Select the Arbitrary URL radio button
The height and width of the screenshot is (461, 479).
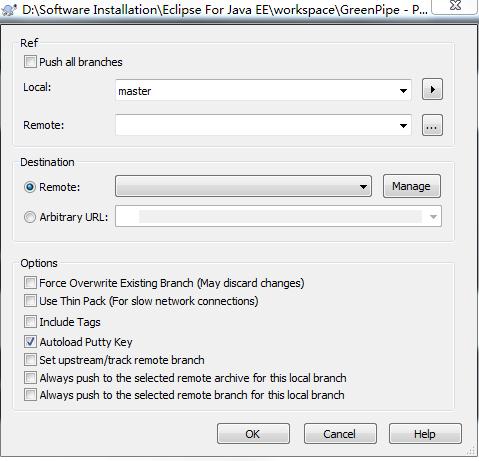click(x=30, y=217)
